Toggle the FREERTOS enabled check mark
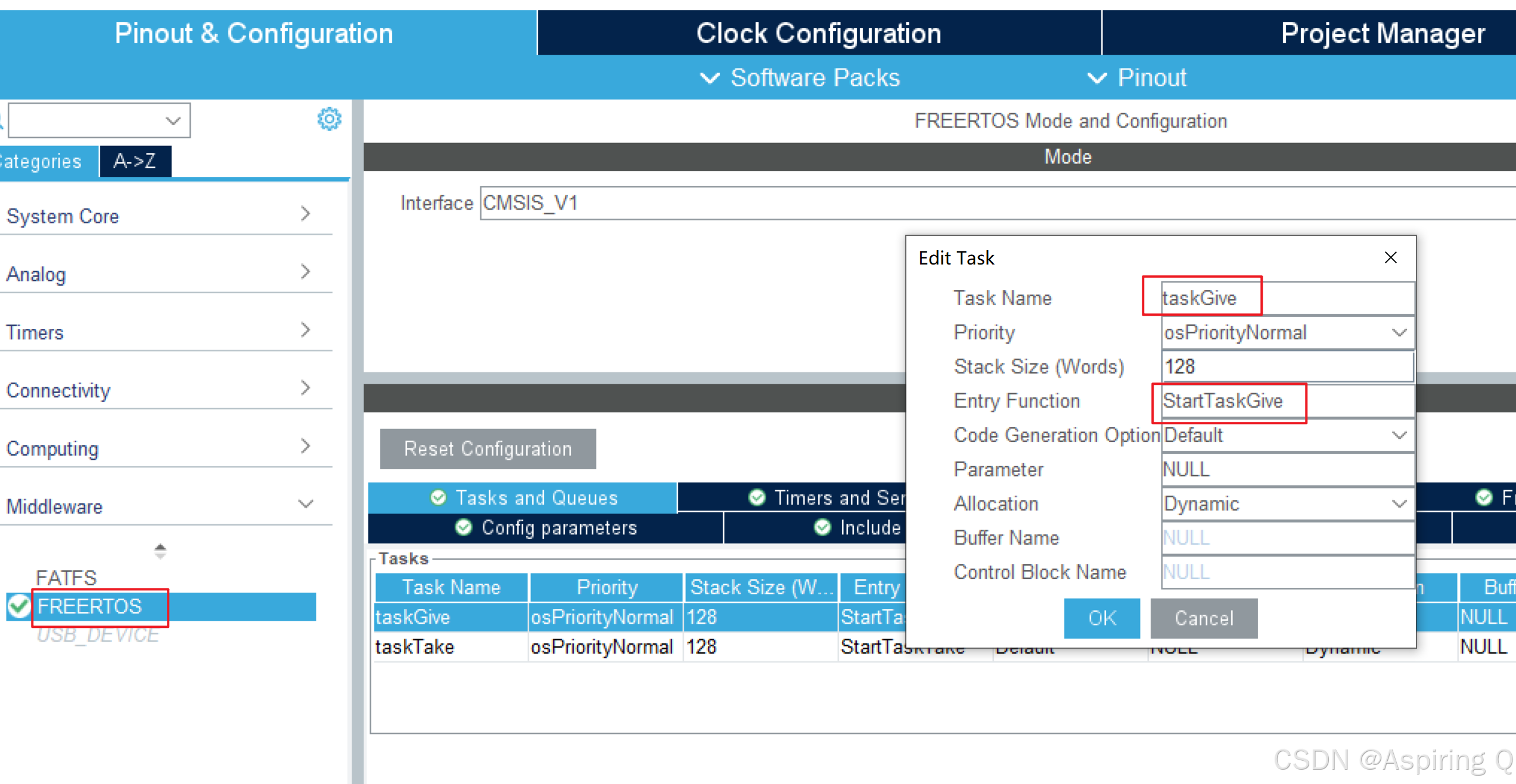Viewport: 1516px width, 784px height. 18,606
